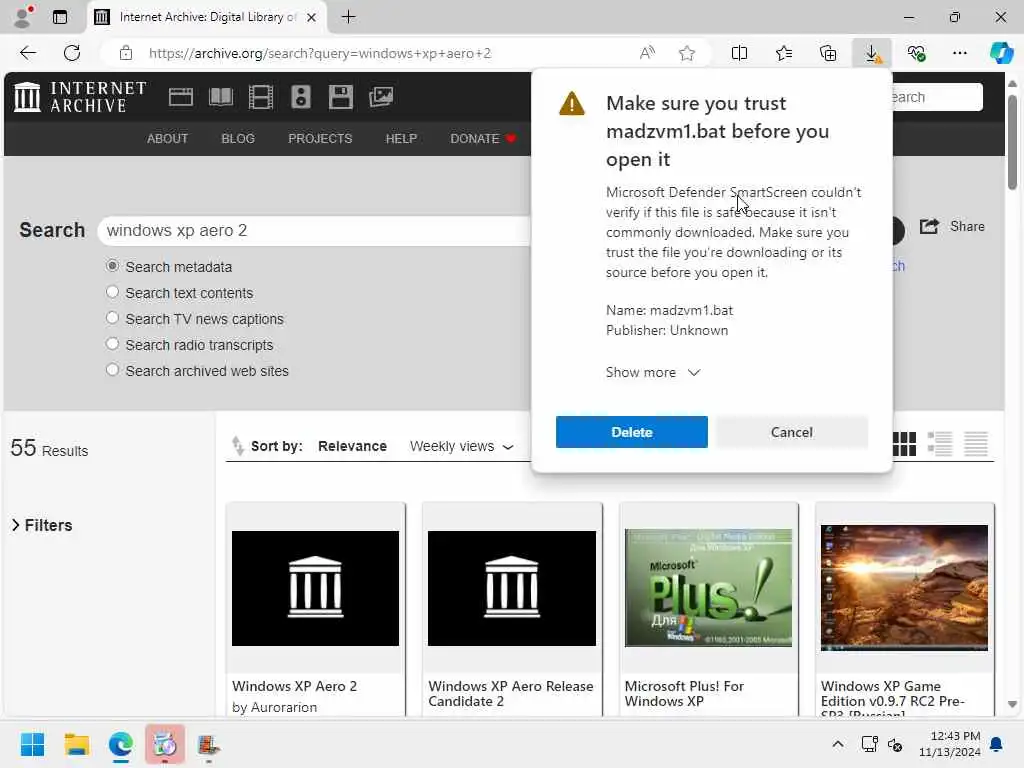The height and width of the screenshot is (768, 1024).
Task: Open a new browser tab
Action: click(x=349, y=17)
